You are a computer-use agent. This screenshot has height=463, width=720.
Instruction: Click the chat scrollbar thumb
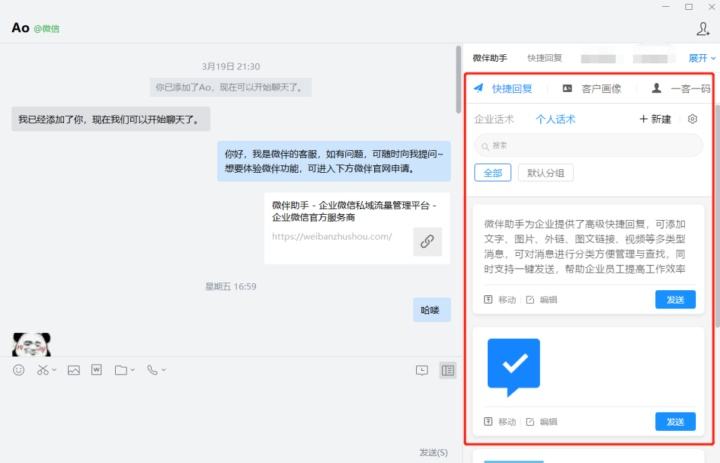458,79
